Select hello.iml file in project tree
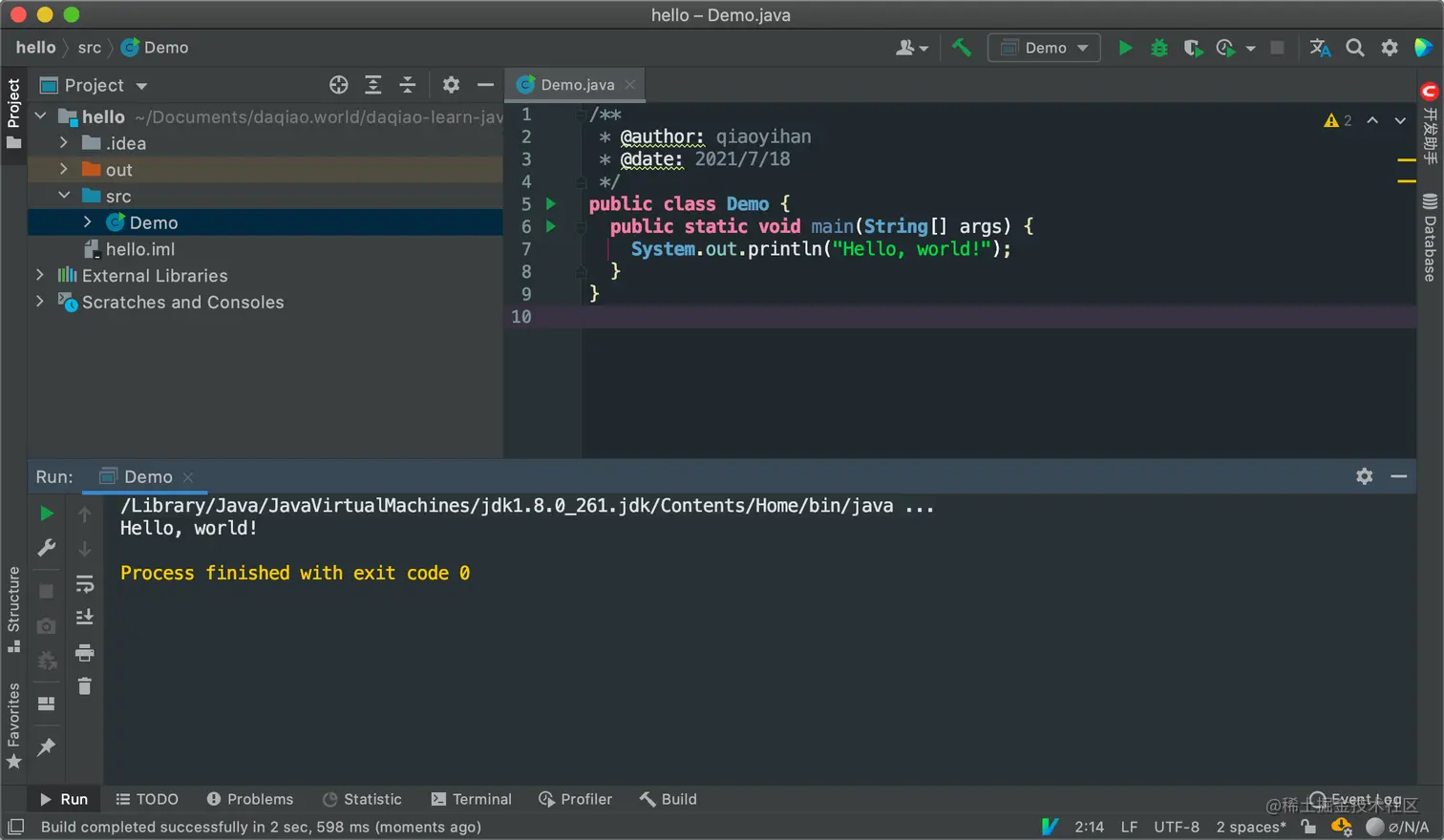This screenshot has width=1444, height=840. 139,249
